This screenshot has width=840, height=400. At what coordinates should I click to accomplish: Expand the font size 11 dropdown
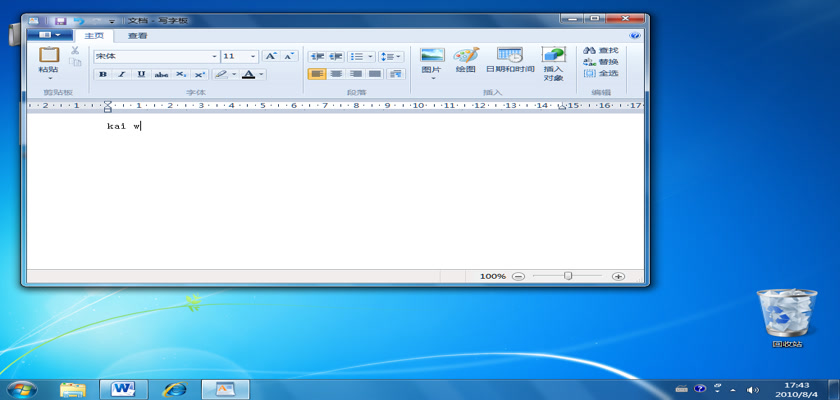(253, 57)
